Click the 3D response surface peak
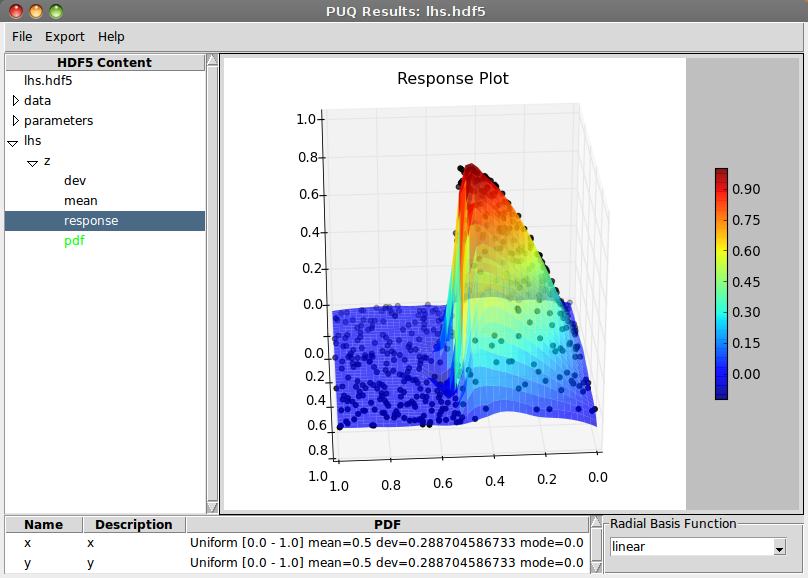 point(470,169)
